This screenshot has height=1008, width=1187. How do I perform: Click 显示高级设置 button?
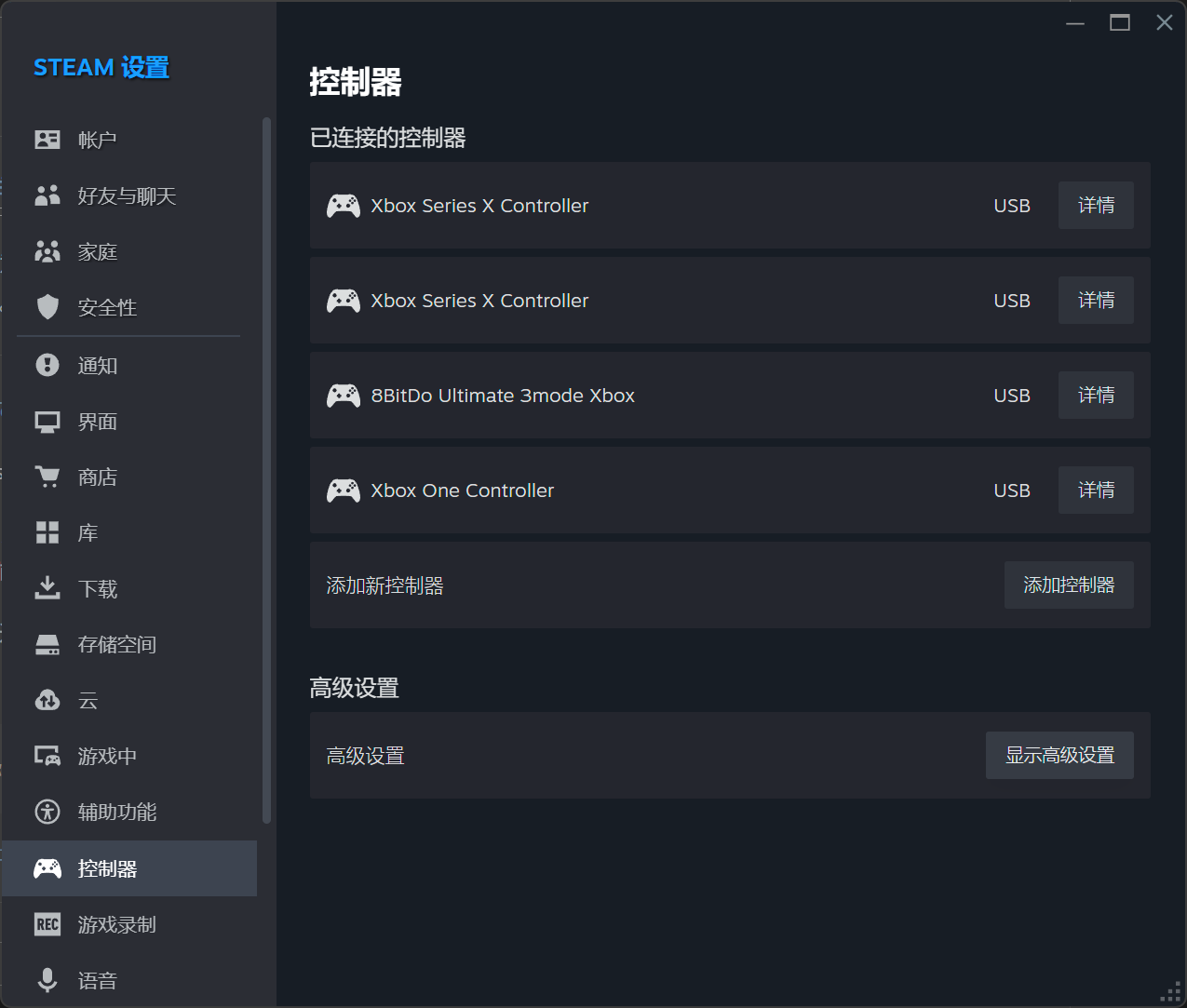click(1059, 756)
